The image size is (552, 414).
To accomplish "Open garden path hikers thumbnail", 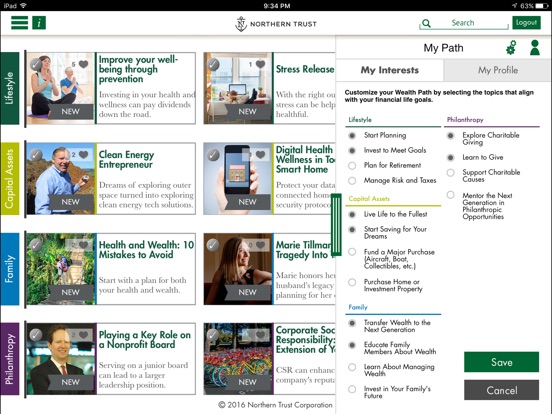I will pos(61,269).
